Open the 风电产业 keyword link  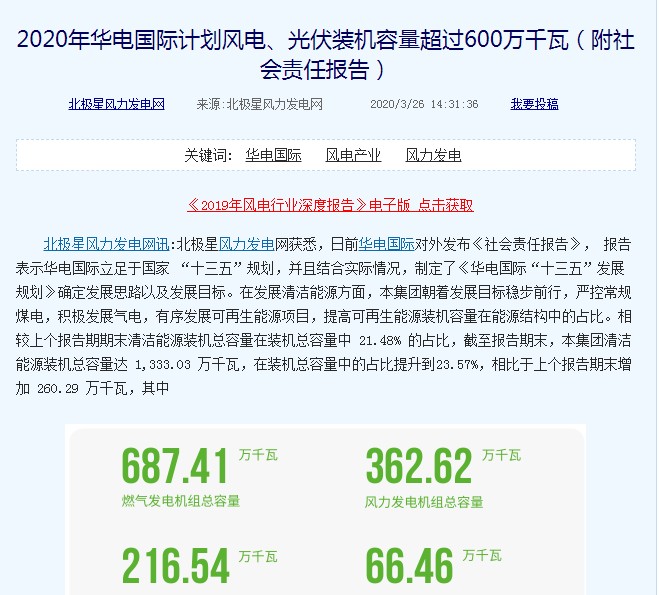click(x=353, y=155)
